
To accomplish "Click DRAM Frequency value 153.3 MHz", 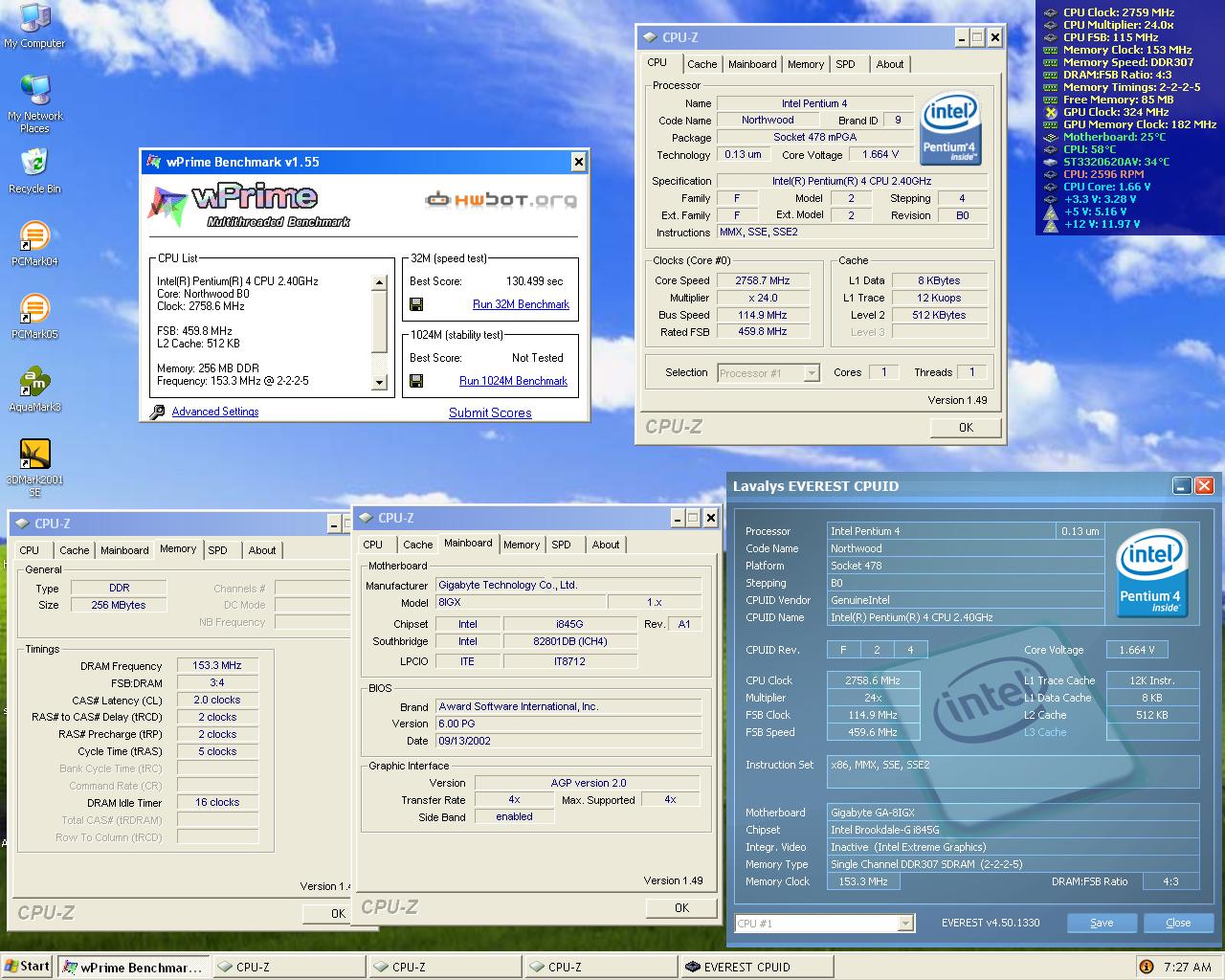I will pyautogui.click(x=217, y=665).
